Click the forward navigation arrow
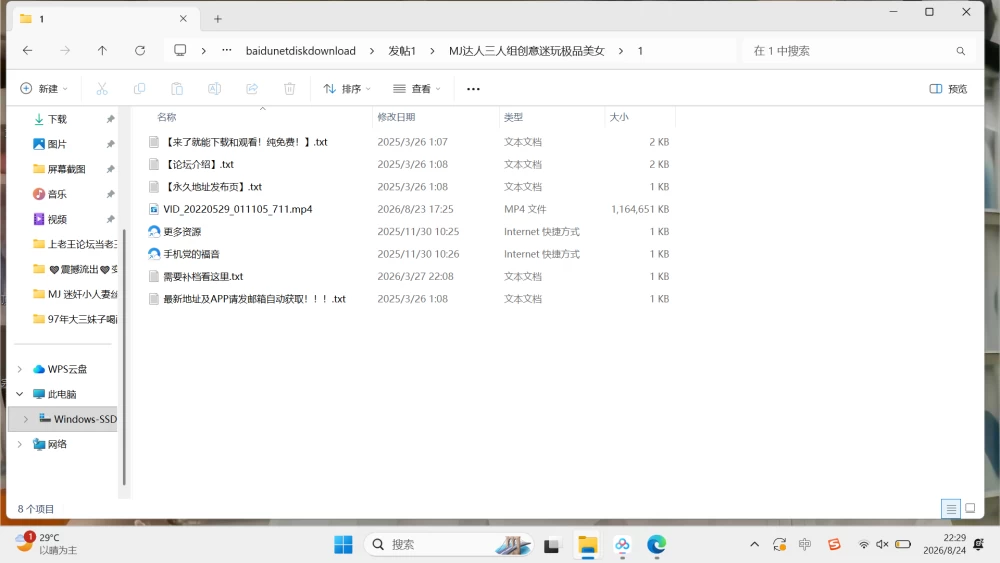This screenshot has width=1000, height=563. pyautogui.click(x=64, y=50)
